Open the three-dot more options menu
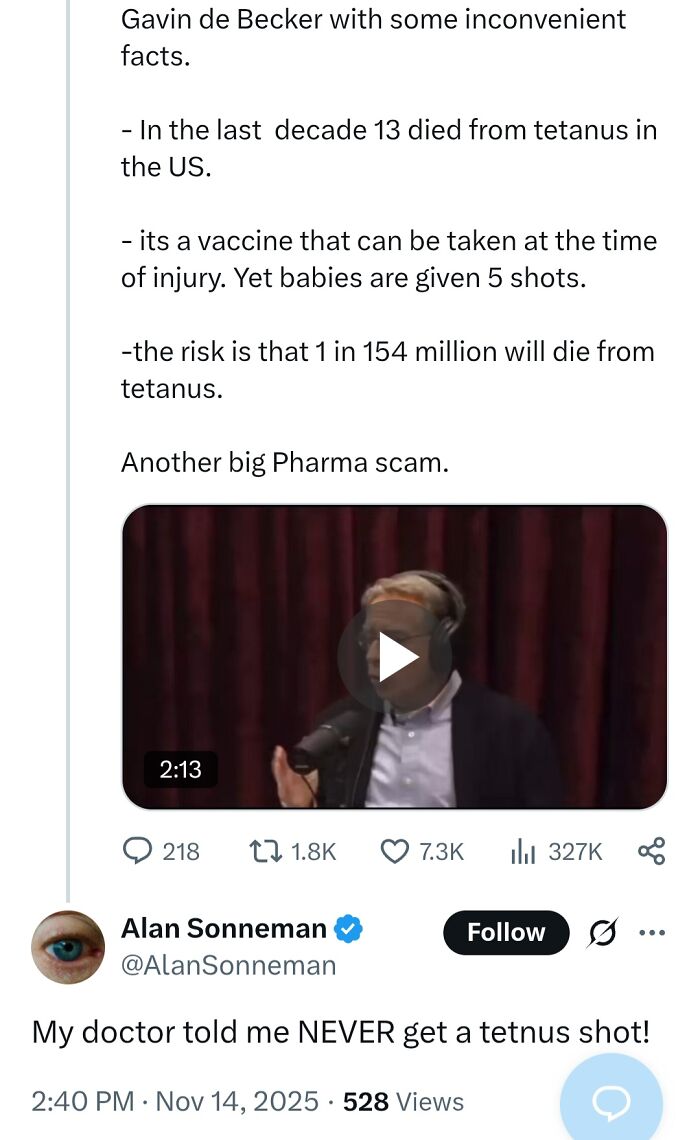The height and width of the screenshot is (1140, 700). (651, 931)
